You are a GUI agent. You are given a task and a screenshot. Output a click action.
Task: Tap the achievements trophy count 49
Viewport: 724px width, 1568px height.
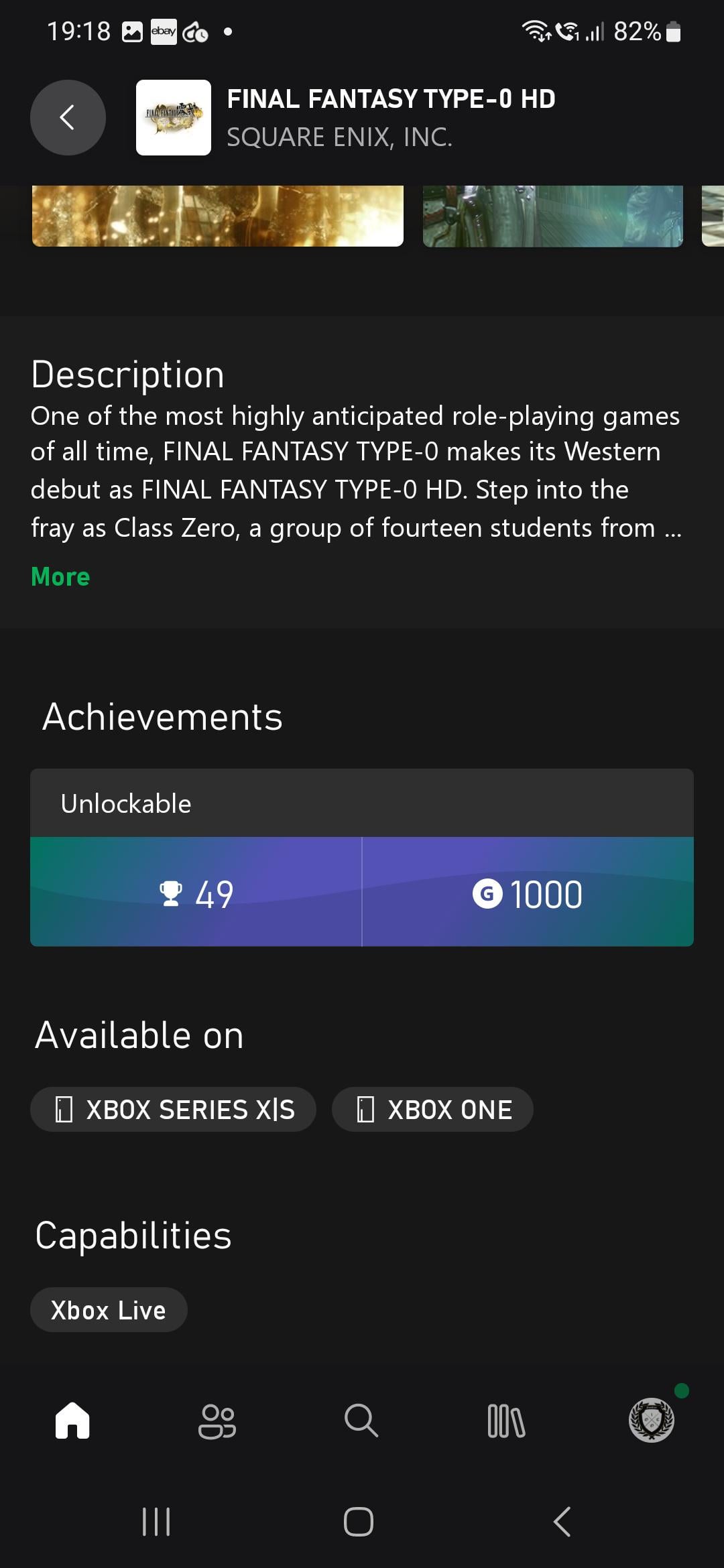click(196, 892)
